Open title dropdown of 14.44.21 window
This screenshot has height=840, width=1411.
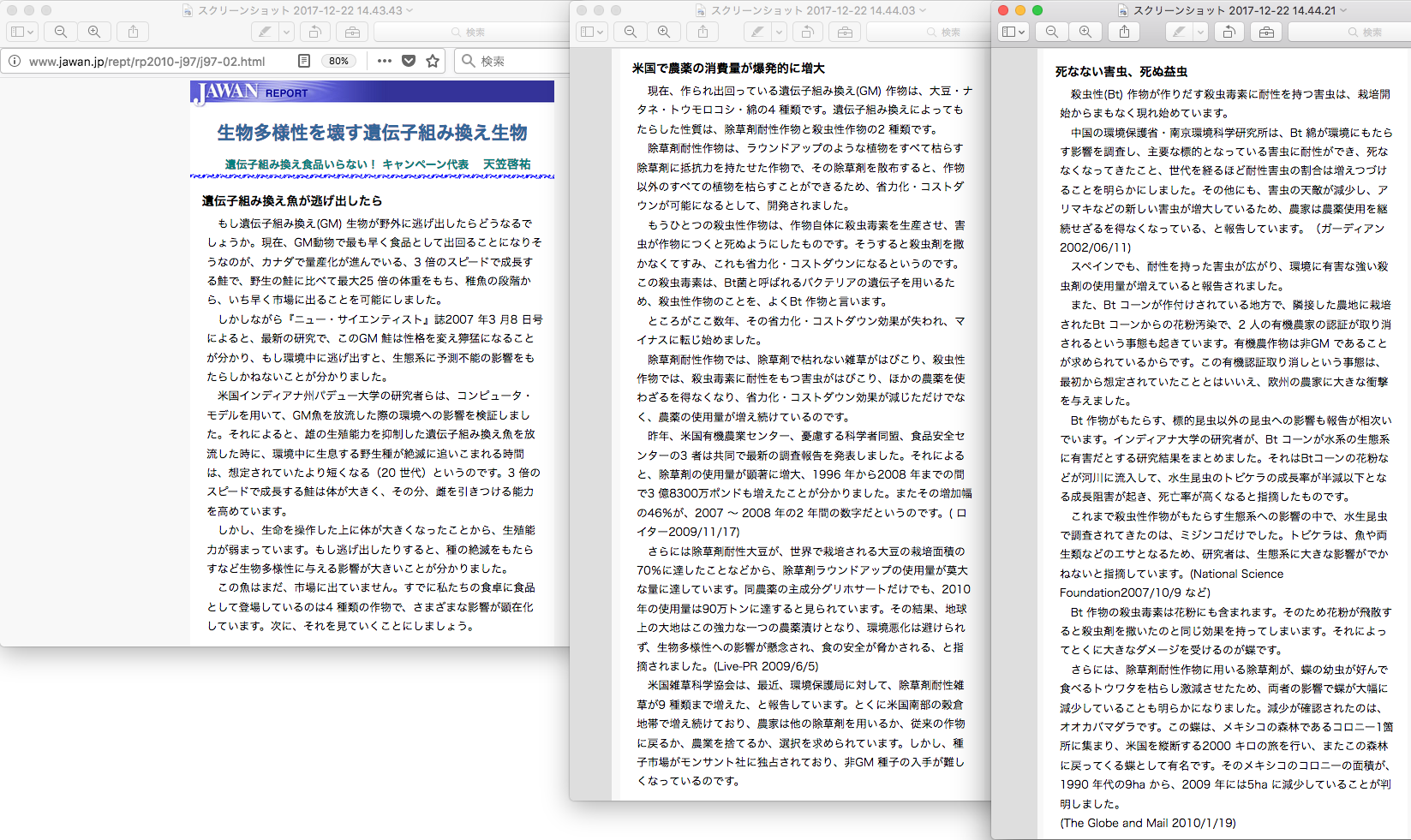1344,10
